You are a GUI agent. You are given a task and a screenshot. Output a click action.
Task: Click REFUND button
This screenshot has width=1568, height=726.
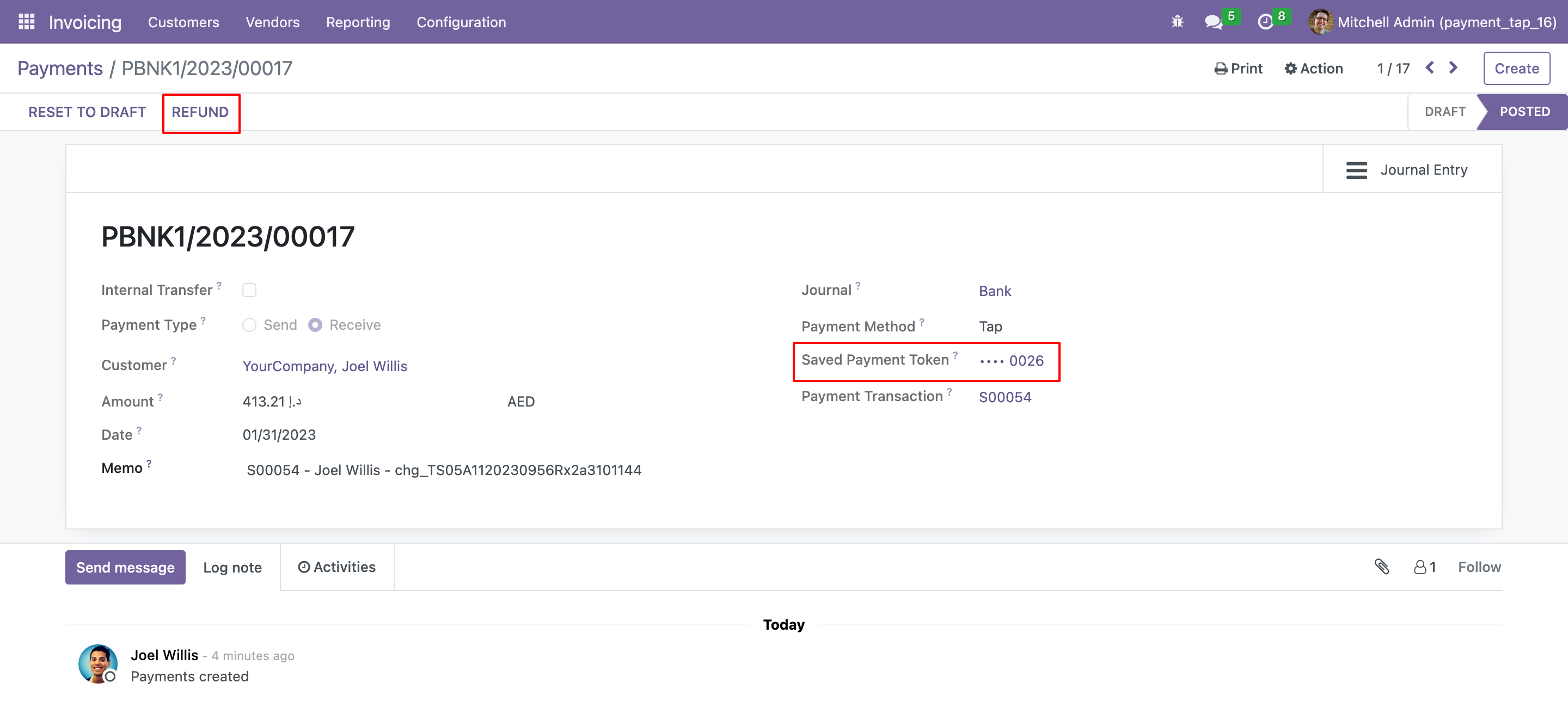coord(200,112)
